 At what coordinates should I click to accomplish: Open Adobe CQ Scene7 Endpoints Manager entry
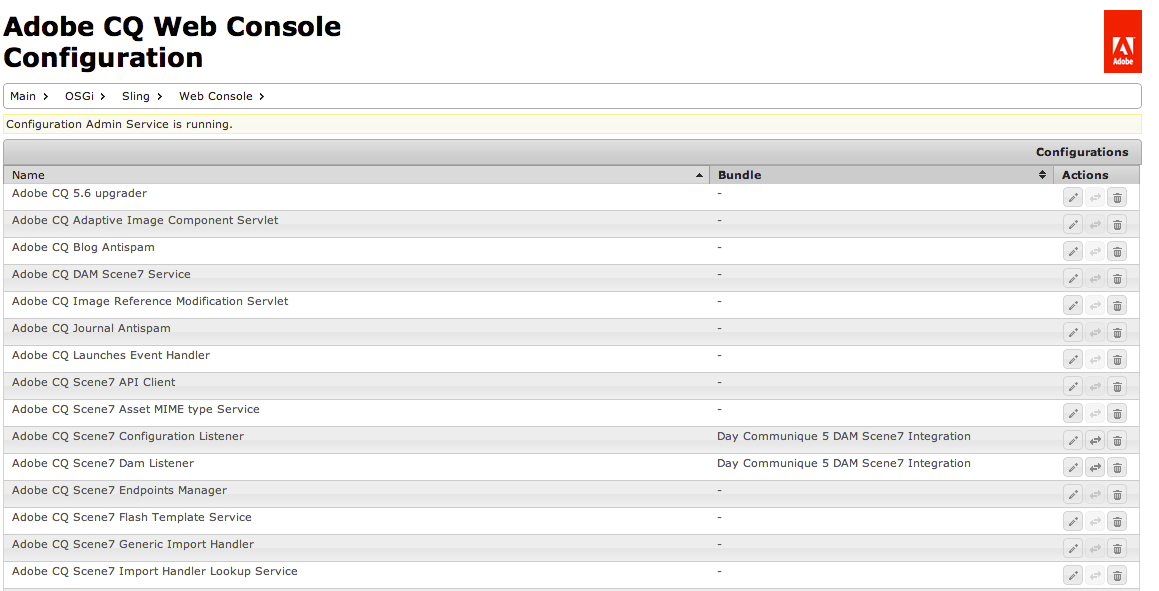tap(119, 491)
